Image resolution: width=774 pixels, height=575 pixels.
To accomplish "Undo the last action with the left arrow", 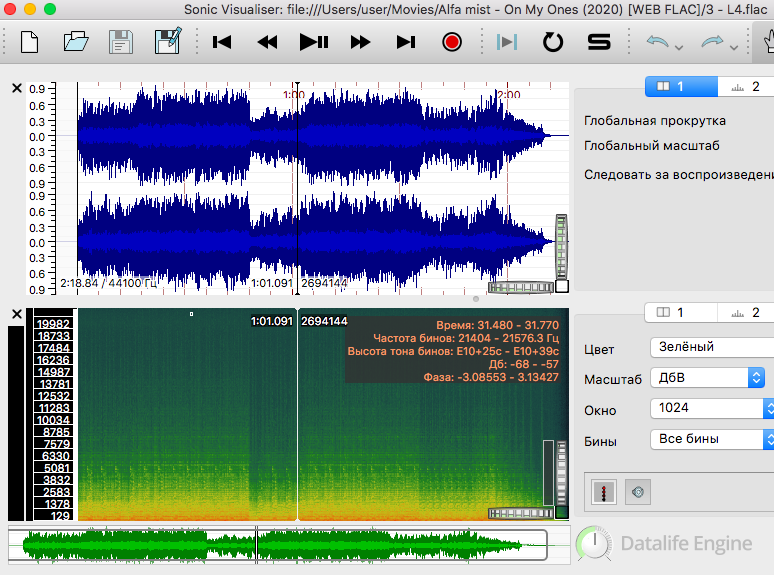I will pyautogui.click(x=658, y=42).
